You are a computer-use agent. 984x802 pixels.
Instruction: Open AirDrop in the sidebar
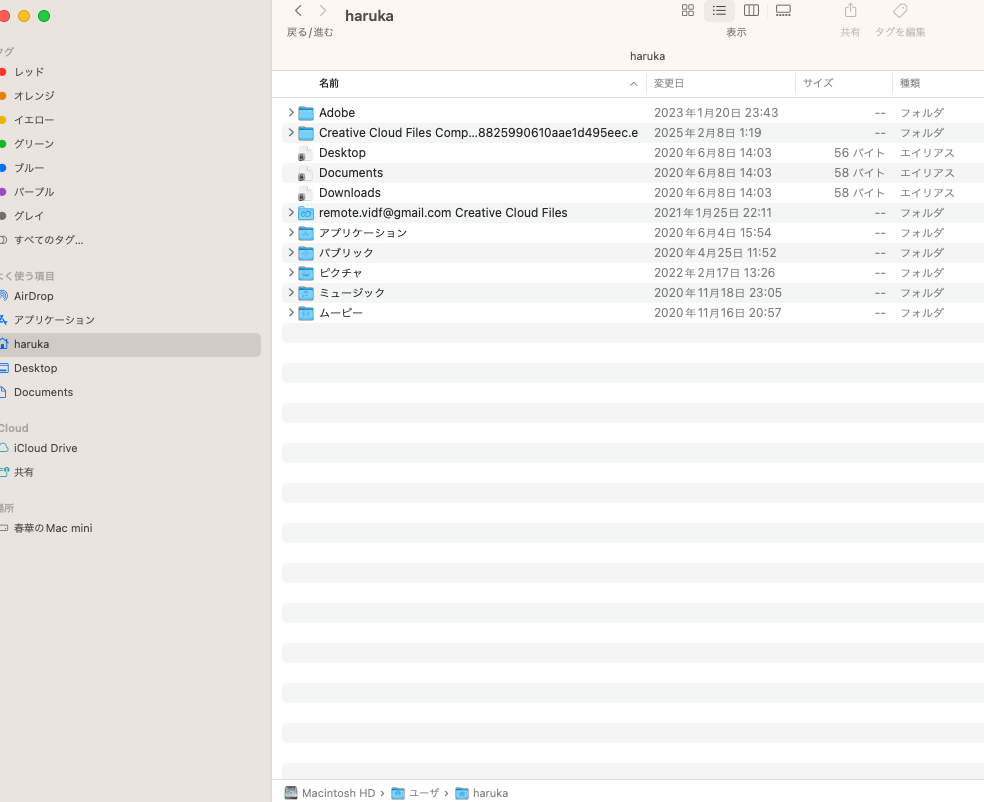pos(33,296)
